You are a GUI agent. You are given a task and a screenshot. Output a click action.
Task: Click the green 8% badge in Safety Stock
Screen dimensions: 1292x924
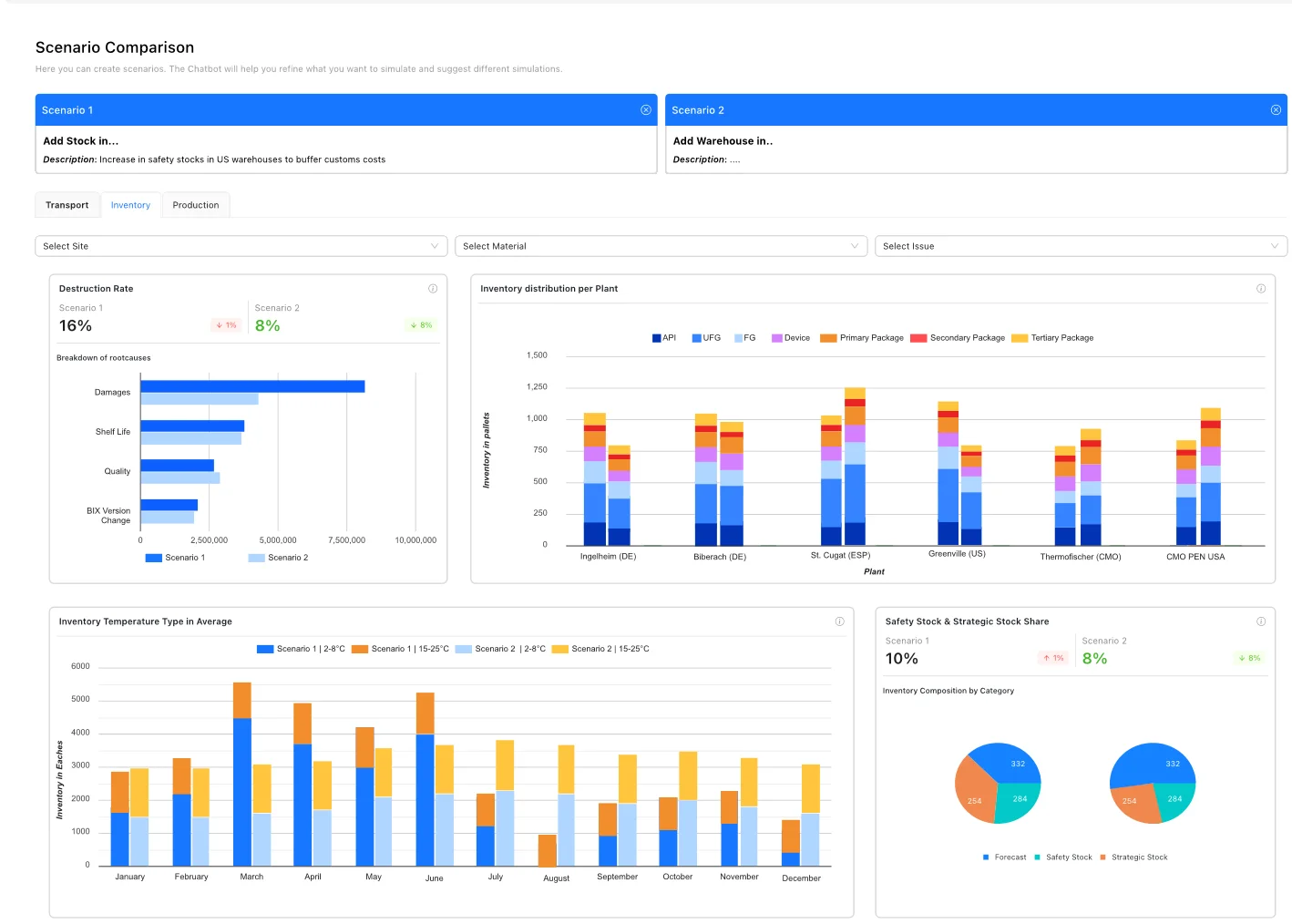pos(1249,658)
